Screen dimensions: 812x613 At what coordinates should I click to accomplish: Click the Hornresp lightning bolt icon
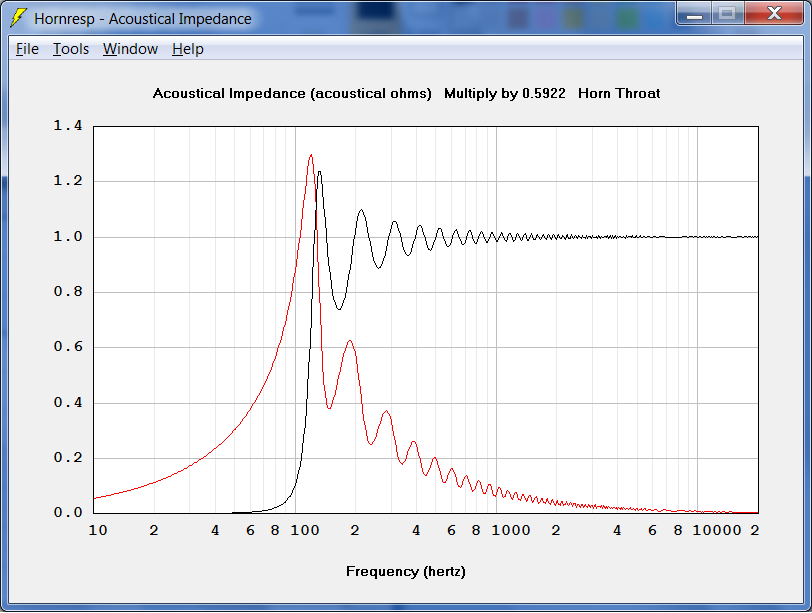(x=18, y=18)
